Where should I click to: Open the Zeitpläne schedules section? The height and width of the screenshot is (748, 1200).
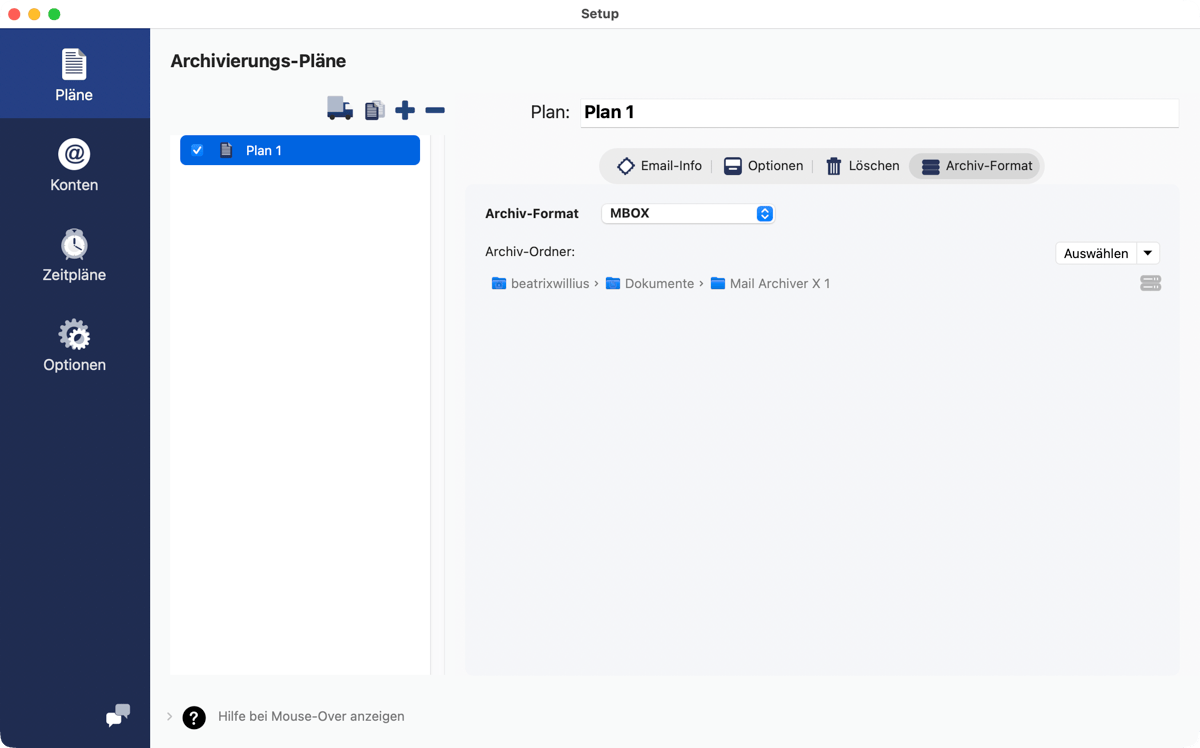74,255
